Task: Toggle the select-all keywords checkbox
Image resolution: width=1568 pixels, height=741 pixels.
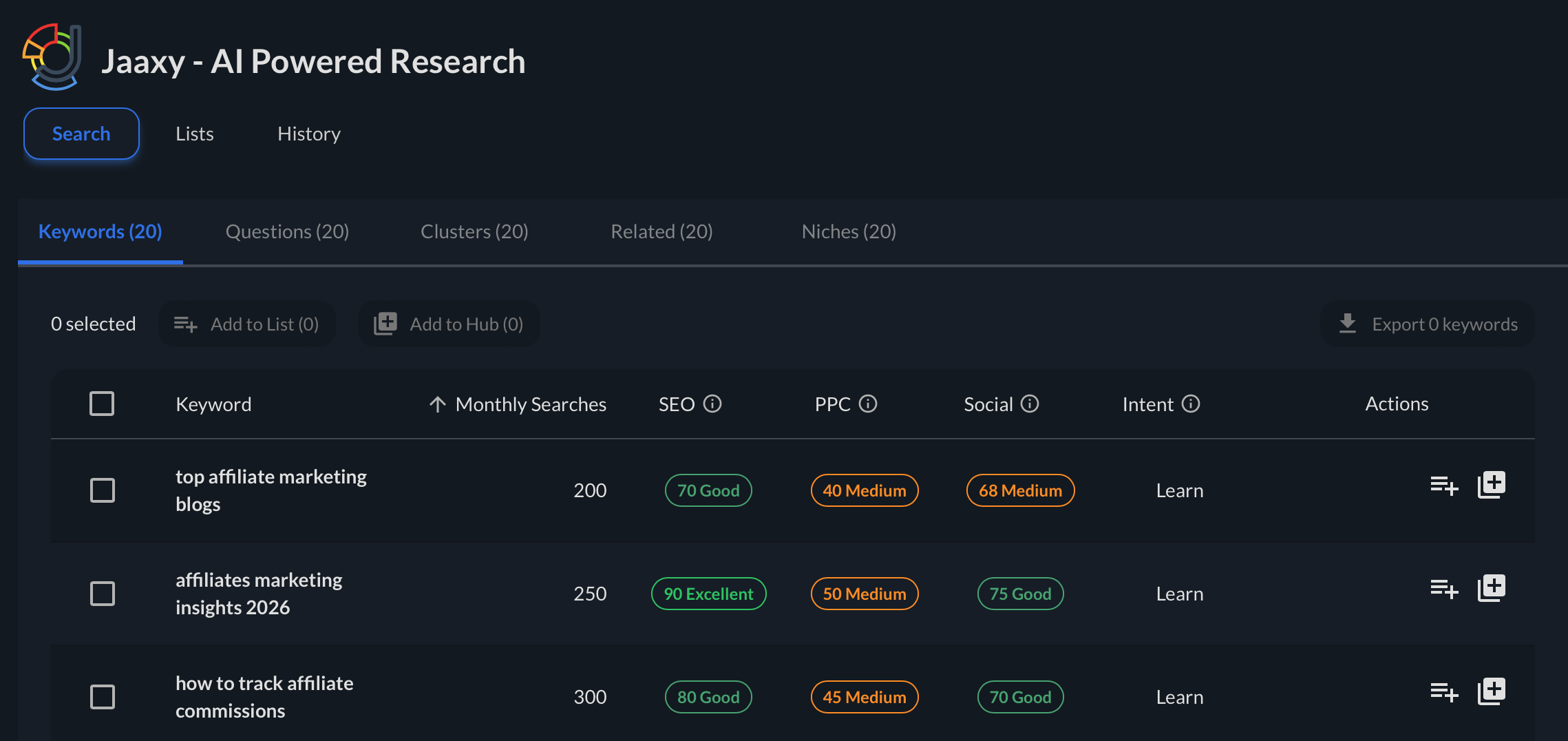Action: pyautogui.click(x=102, y=404)
